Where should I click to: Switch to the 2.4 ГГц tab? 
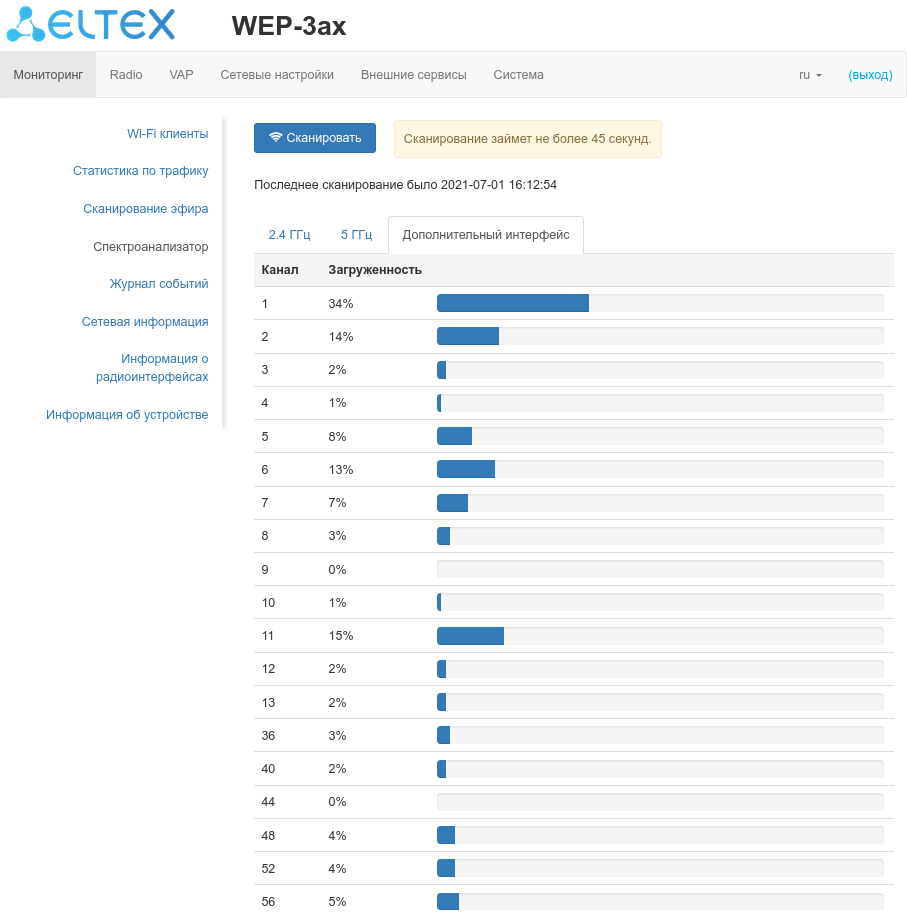point(289,235)
